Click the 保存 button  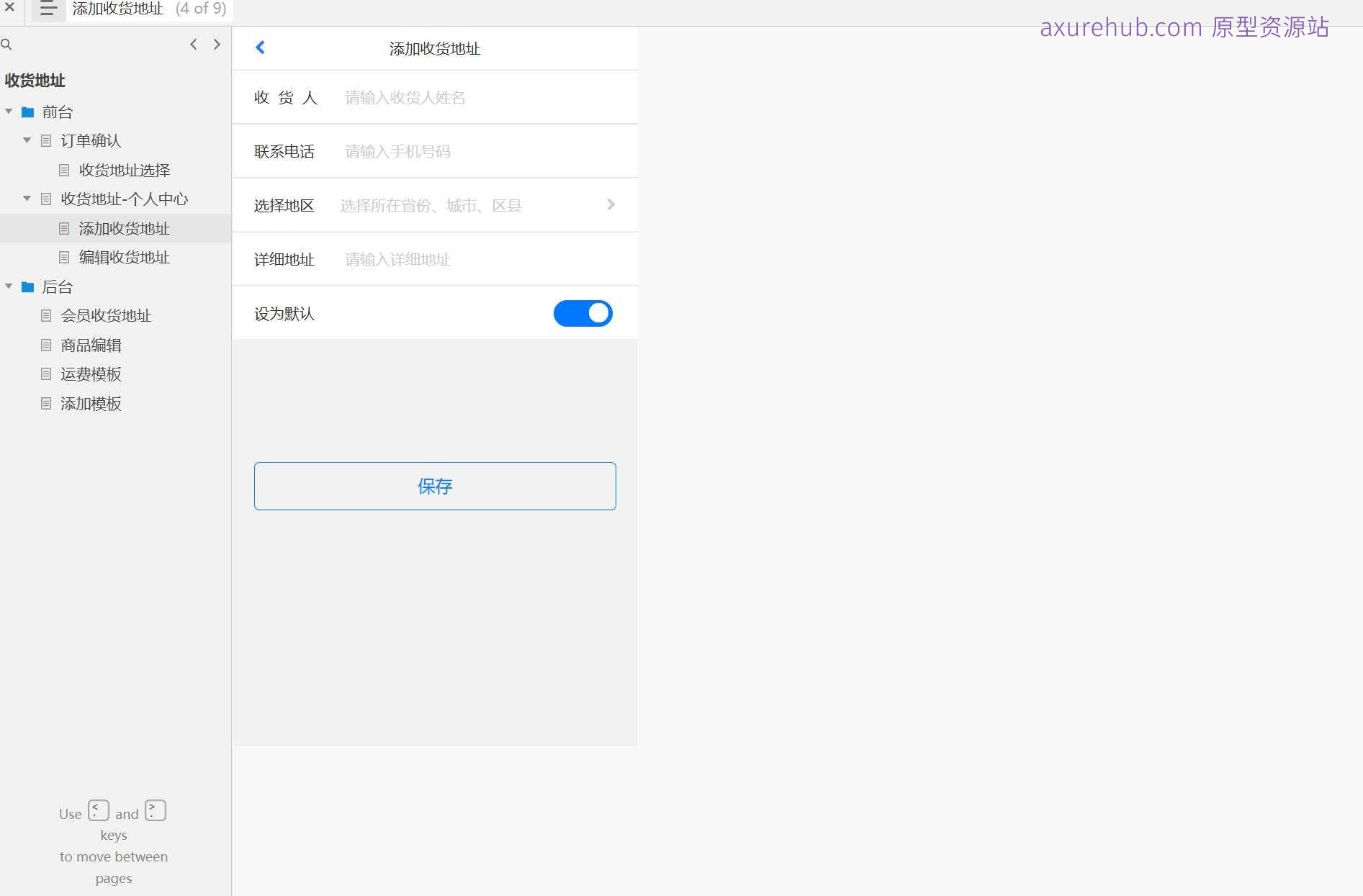435,486
